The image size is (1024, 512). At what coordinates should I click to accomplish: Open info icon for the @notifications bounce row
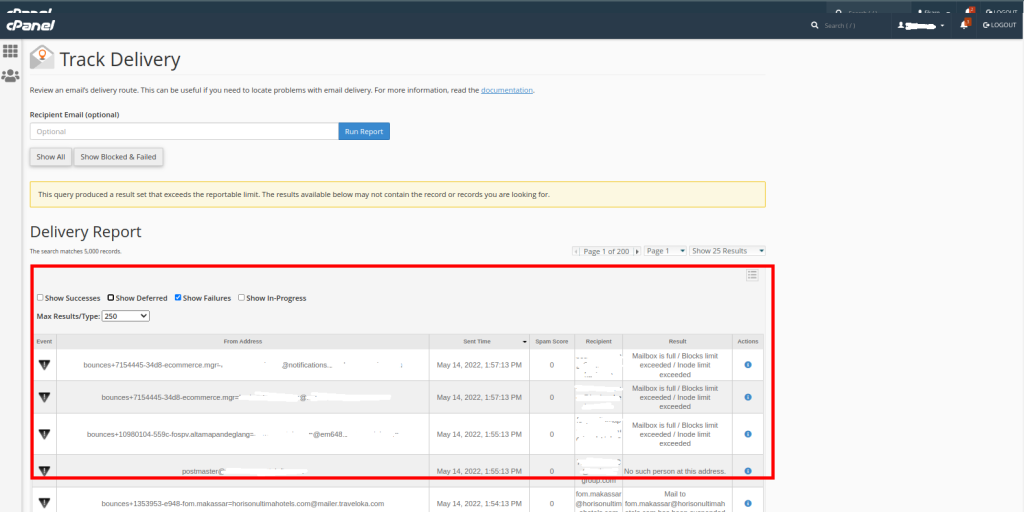(x=748, y=365)
